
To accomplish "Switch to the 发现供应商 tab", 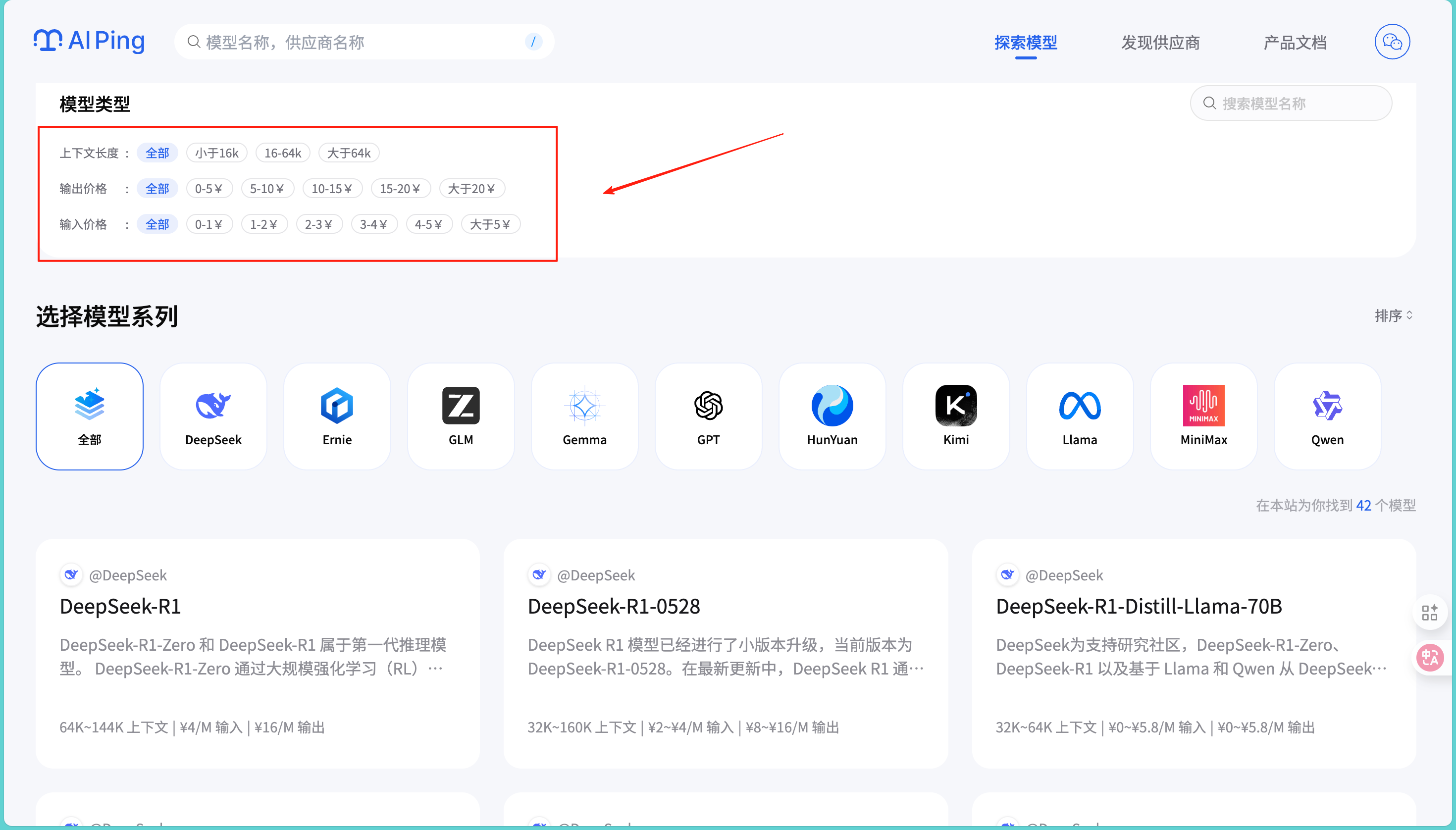I will 1160,42.
